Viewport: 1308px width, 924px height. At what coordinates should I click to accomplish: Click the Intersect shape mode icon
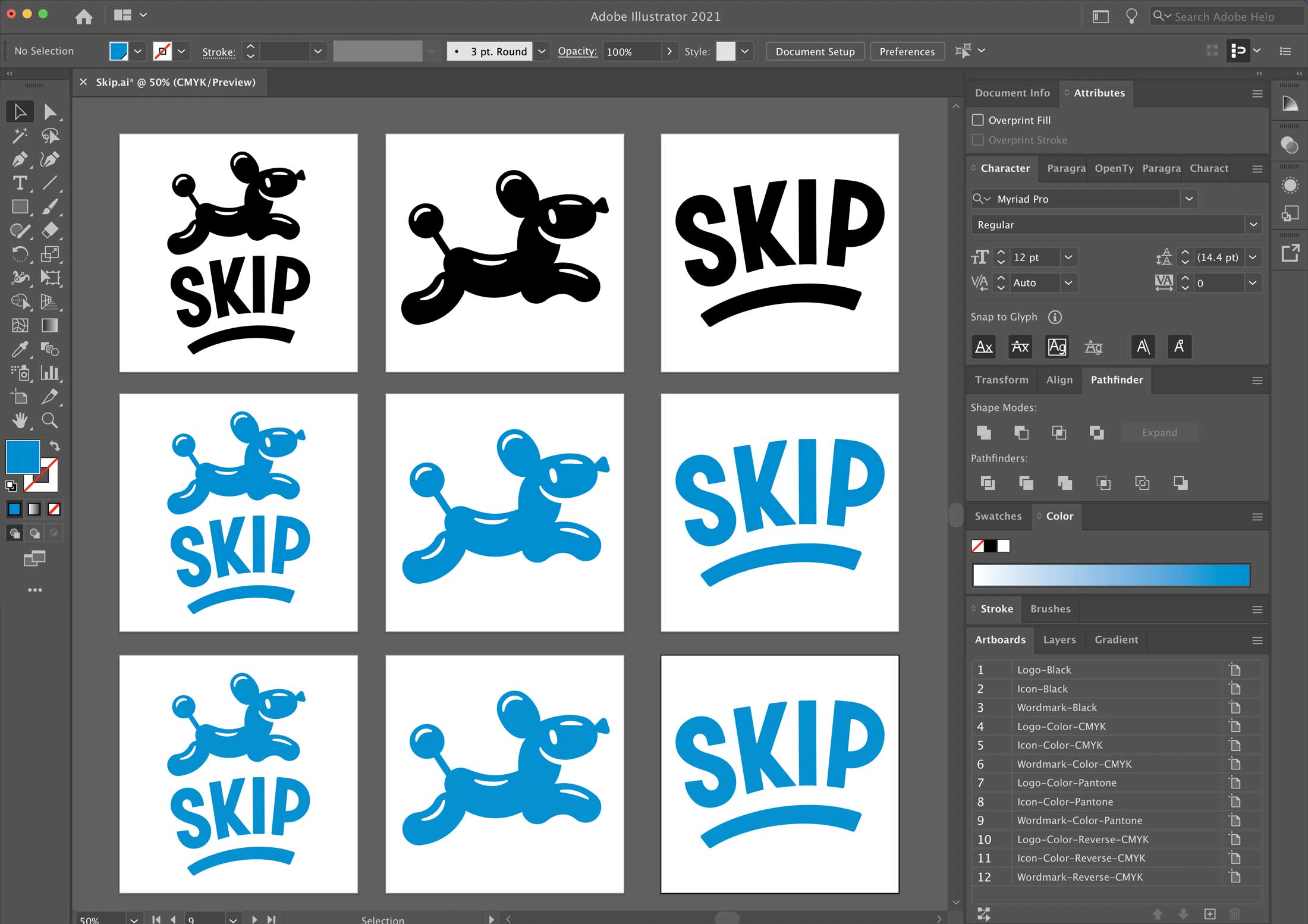pyautogui.click(x=1058, y=432)
